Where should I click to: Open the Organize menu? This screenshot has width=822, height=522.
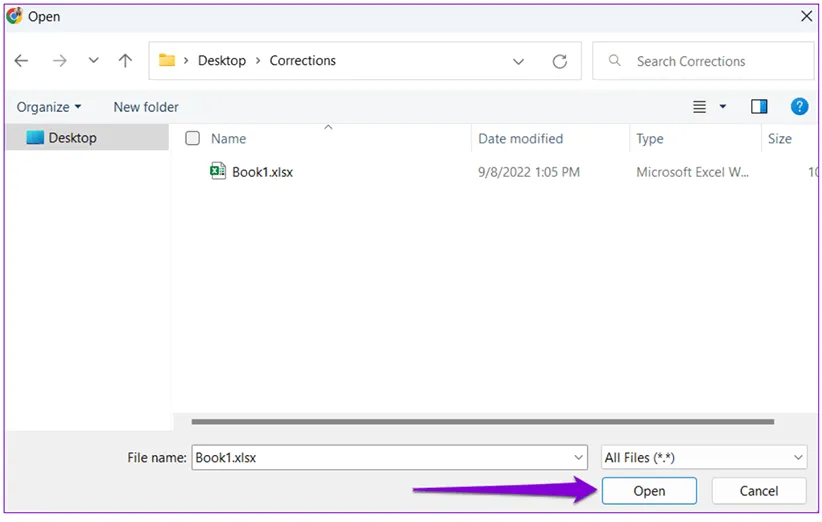(49, 107)
